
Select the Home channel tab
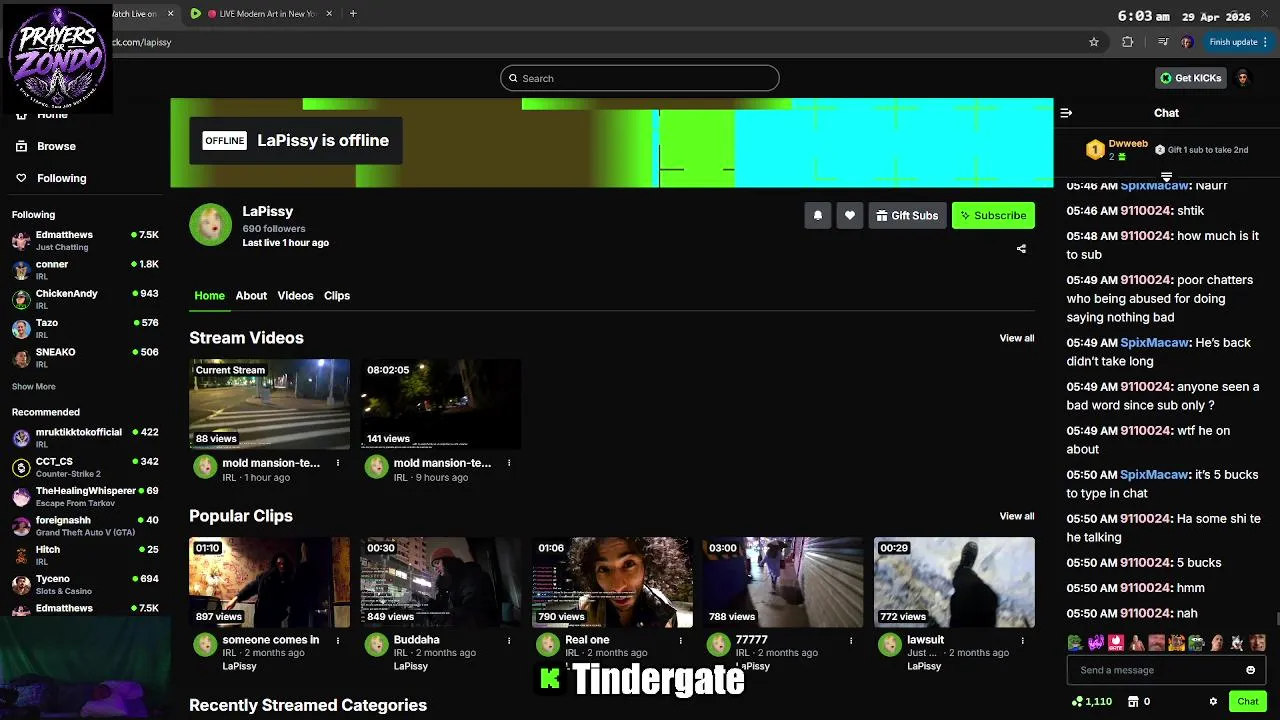tap(209, 296)
